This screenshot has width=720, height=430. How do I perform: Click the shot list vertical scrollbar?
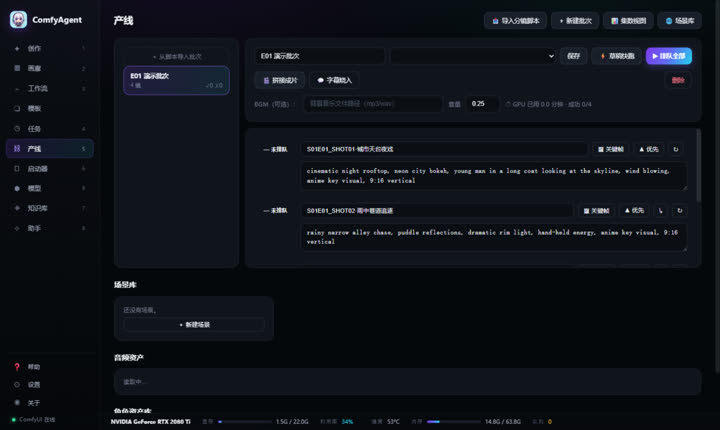698,165
